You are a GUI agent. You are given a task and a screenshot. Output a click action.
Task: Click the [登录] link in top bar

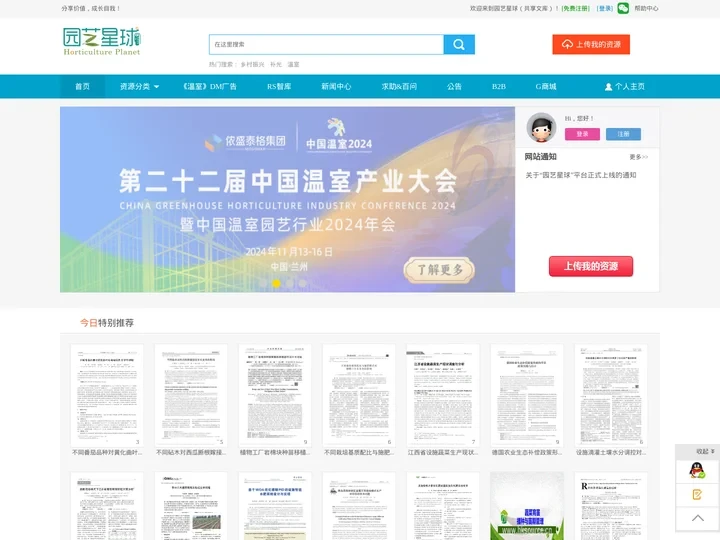click(605, 8)
